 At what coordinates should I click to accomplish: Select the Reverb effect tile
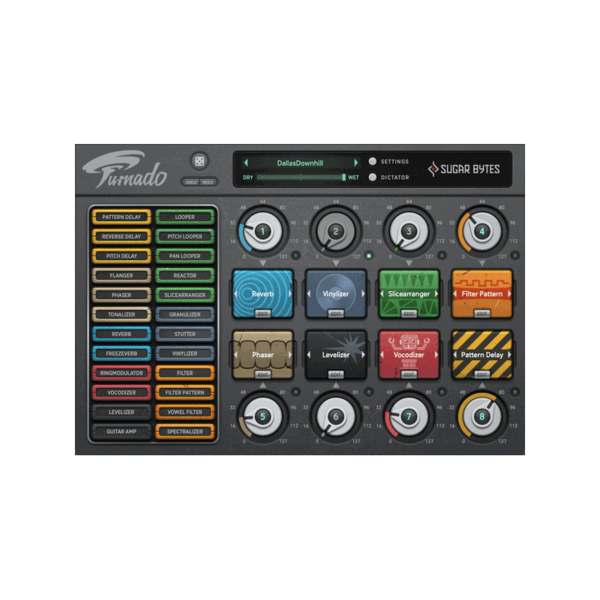[x=263, y=294]
